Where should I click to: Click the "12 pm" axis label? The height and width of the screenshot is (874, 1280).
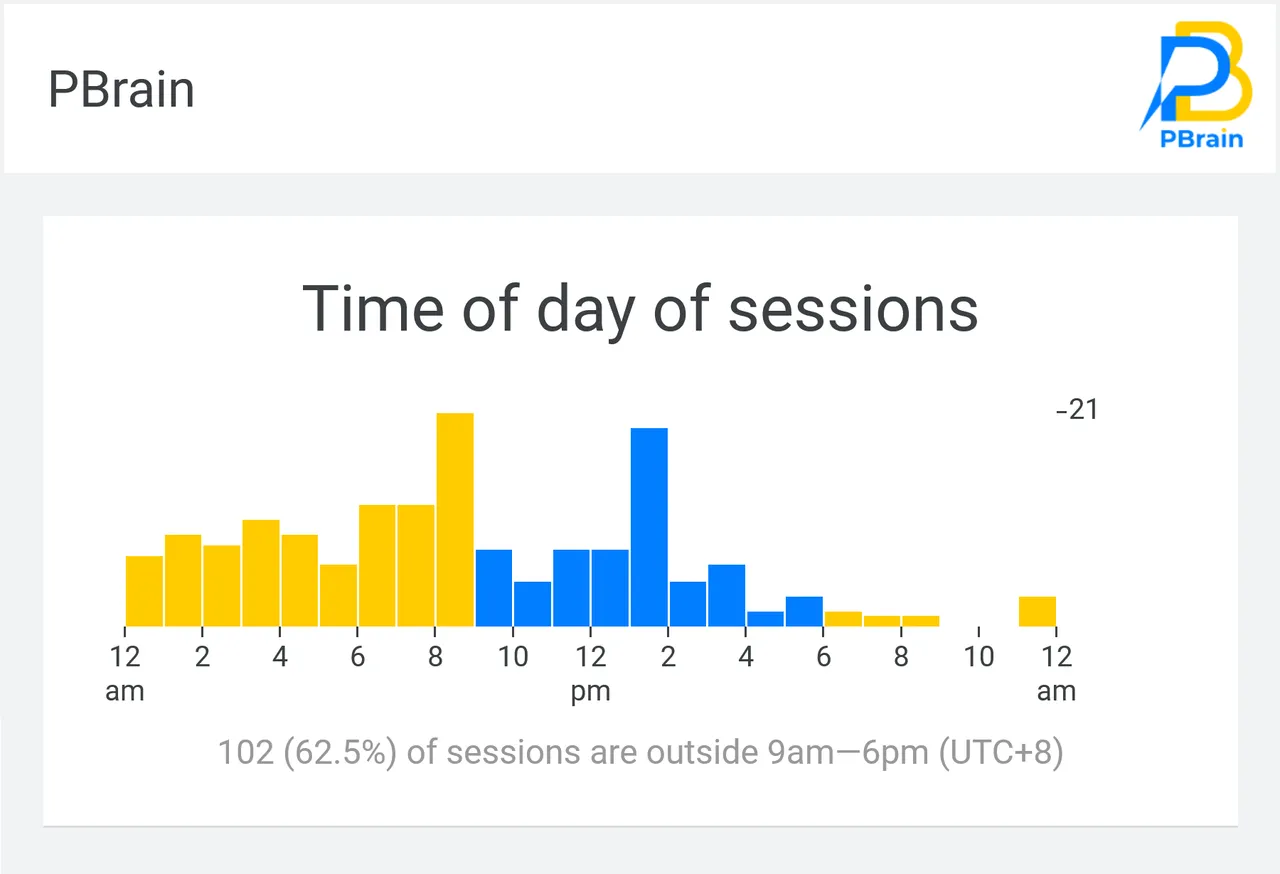point(591,673)
